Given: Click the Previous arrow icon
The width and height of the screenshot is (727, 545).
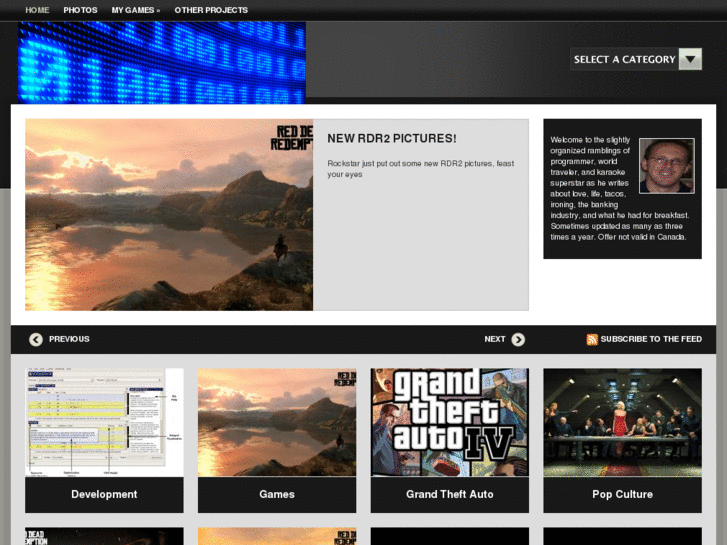Looking at the screenshot, I should point(36,340).
